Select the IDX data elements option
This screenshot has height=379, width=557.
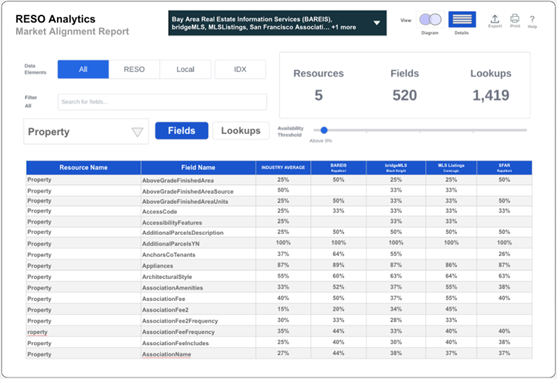[x=240, y=69]
